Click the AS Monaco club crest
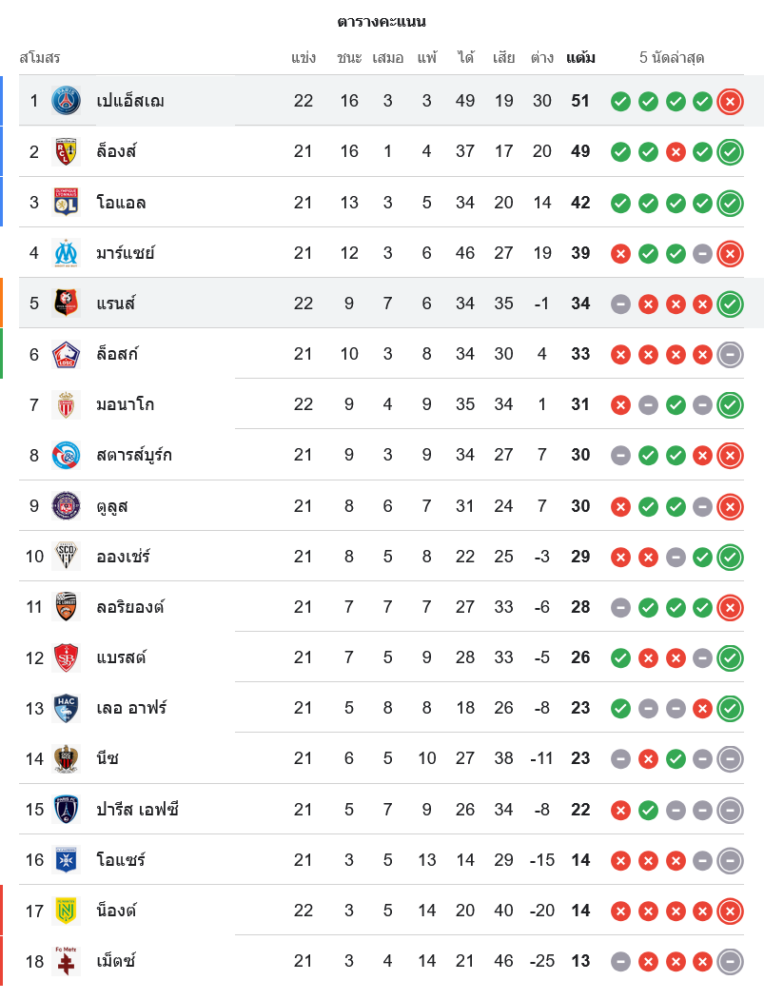Image resolution: width=764 pixels, height=1000 pixels. [x=66, y=404]
